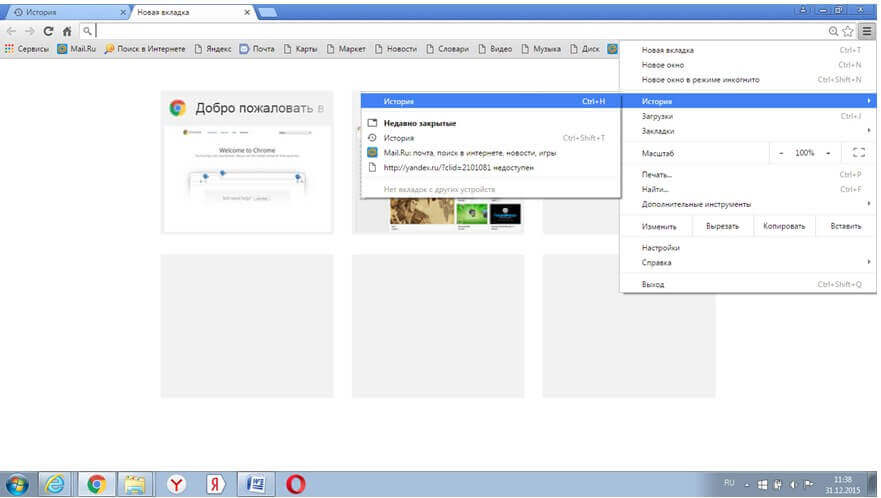Screen dimensions: 881x498
Task: Open Настройки from the Chrome menu
Action: (661, 248)
